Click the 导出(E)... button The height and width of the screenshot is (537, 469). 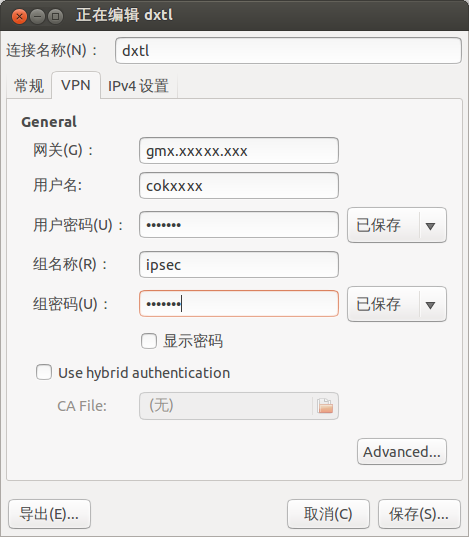[49, 514]
